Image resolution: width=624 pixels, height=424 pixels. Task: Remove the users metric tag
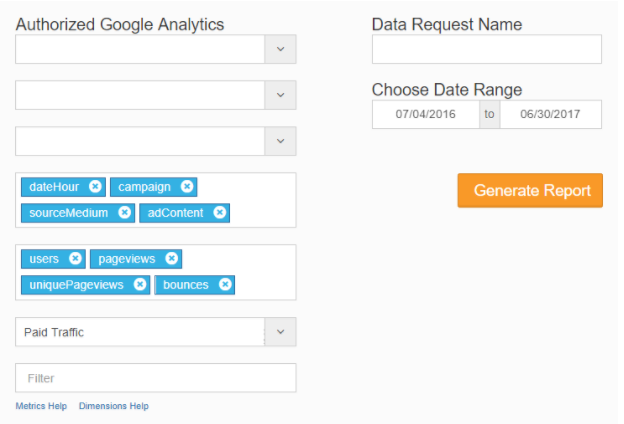[76, 259]
